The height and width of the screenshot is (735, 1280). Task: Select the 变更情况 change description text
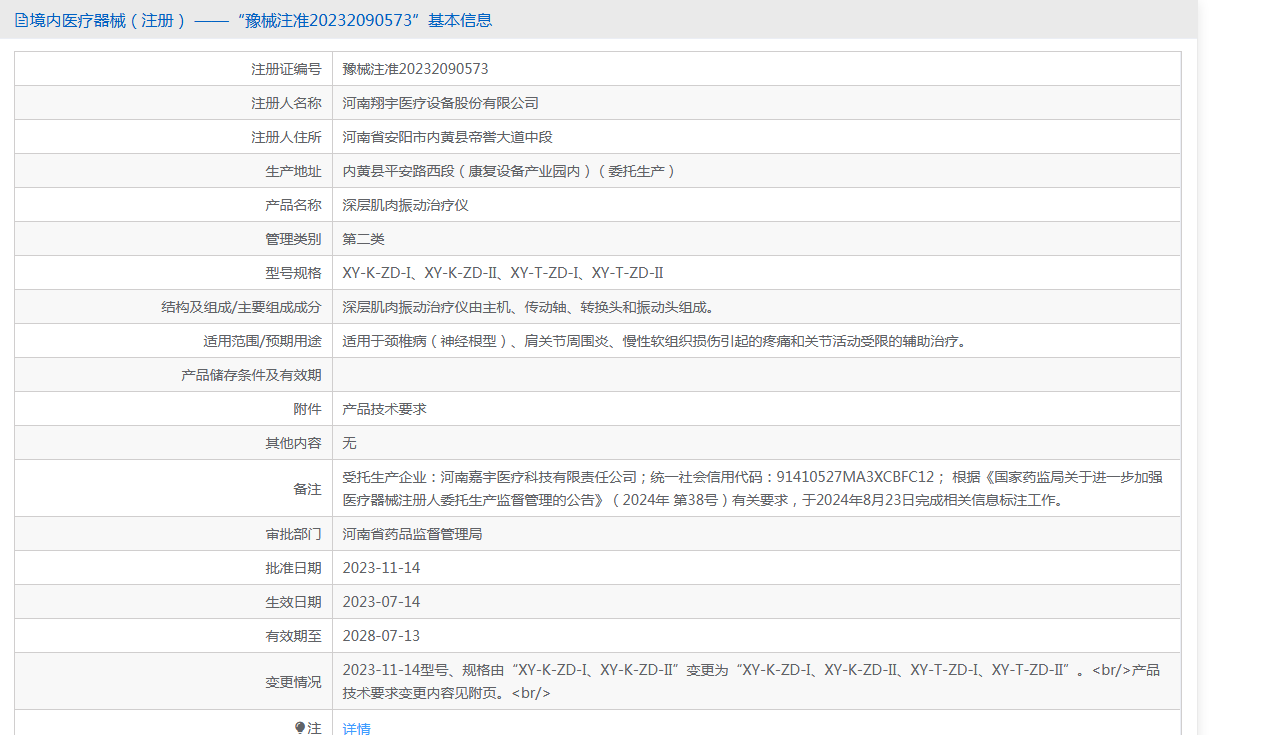pos(751,681)
